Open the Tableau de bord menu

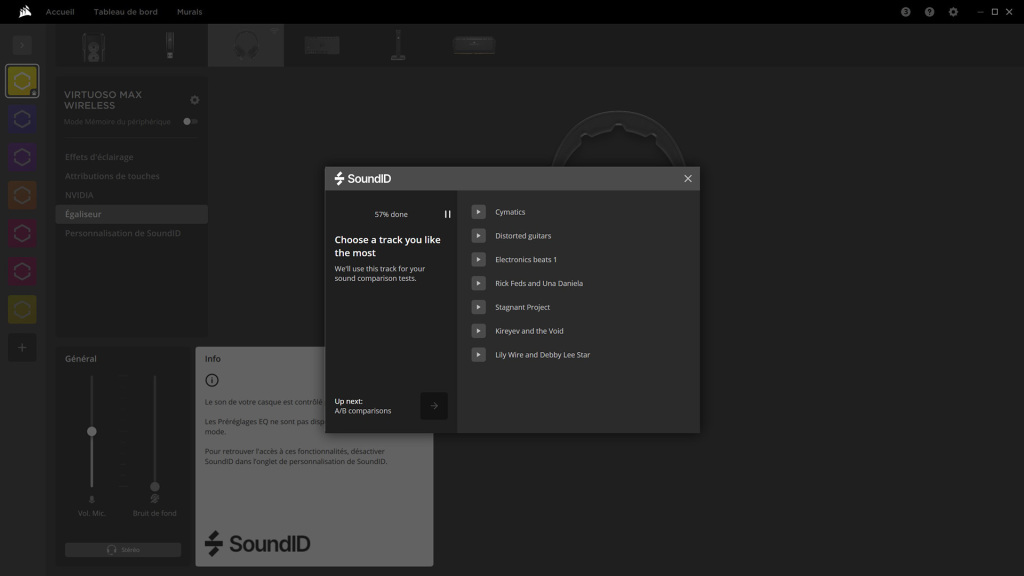pyautogui.click(x=125, y=12)
